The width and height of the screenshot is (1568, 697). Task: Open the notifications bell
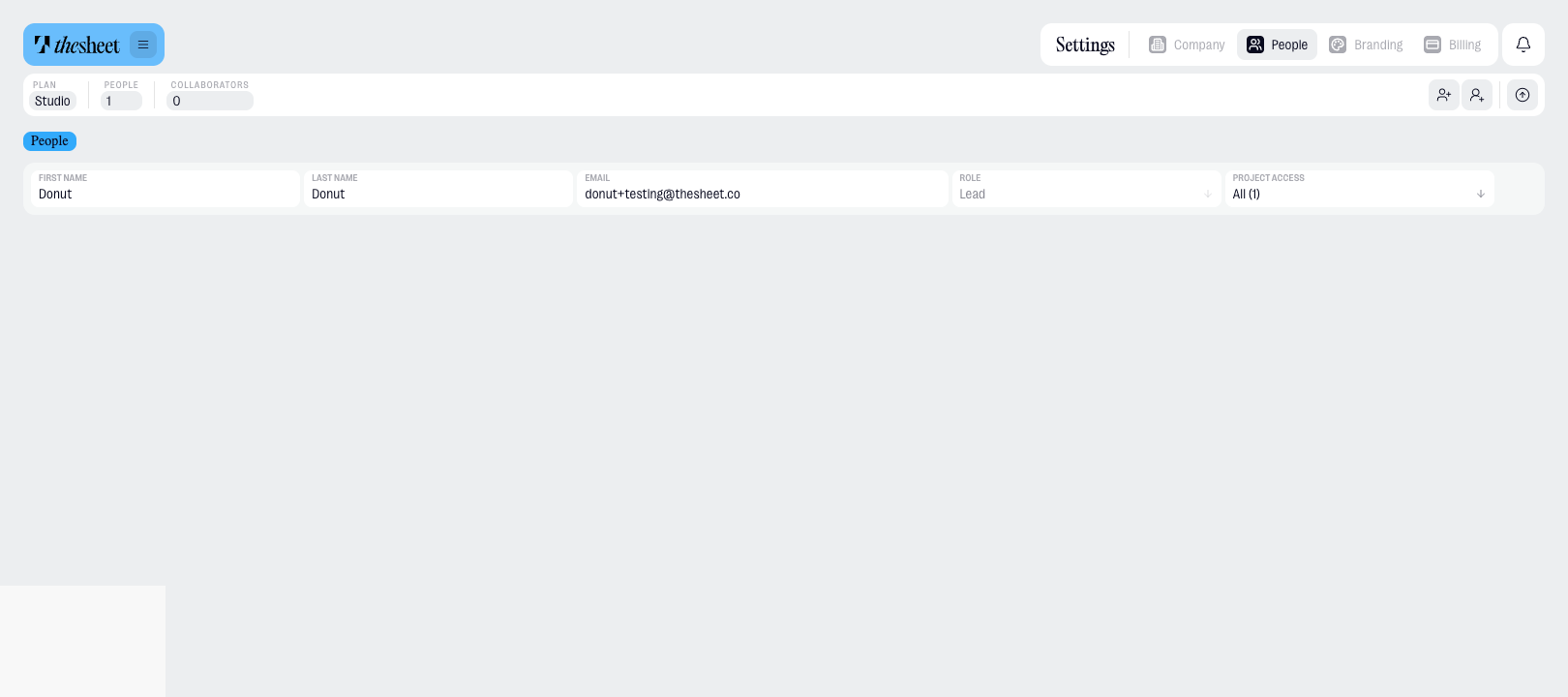point(1523,45)
